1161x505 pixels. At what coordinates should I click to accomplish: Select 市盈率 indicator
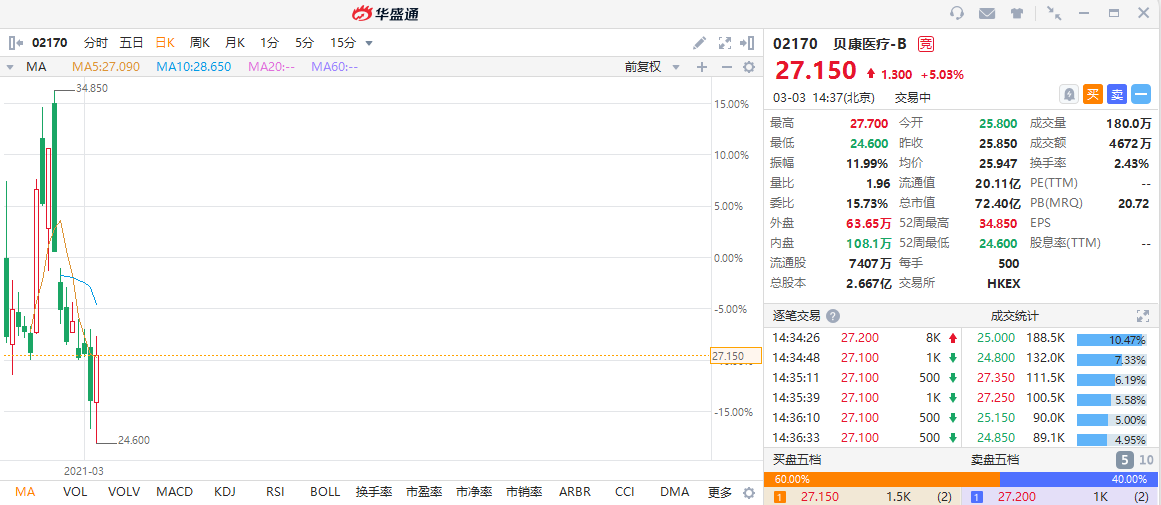tap(424, 492)
